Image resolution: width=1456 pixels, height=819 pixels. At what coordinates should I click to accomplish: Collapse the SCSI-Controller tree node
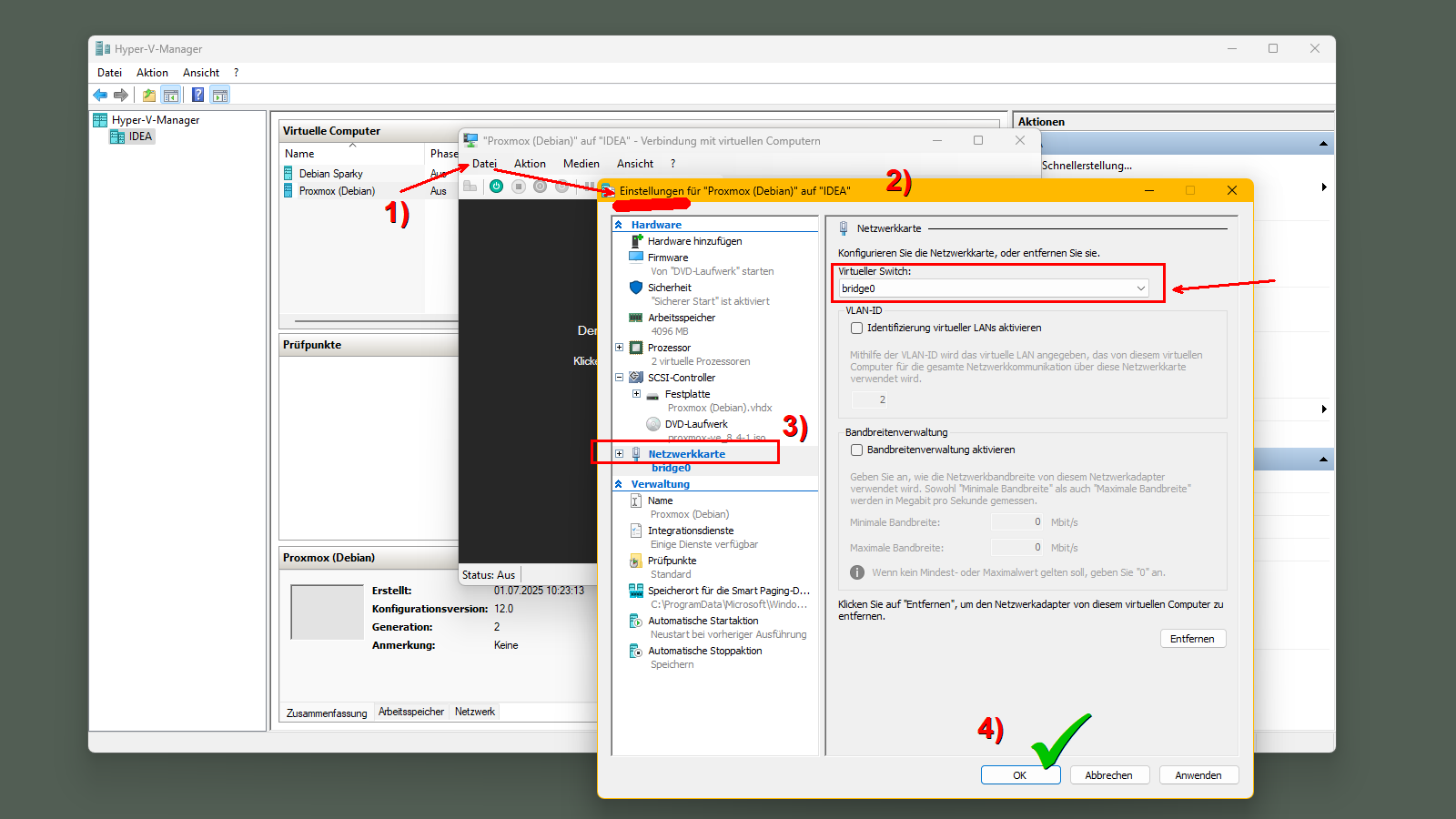click(620, 378)
